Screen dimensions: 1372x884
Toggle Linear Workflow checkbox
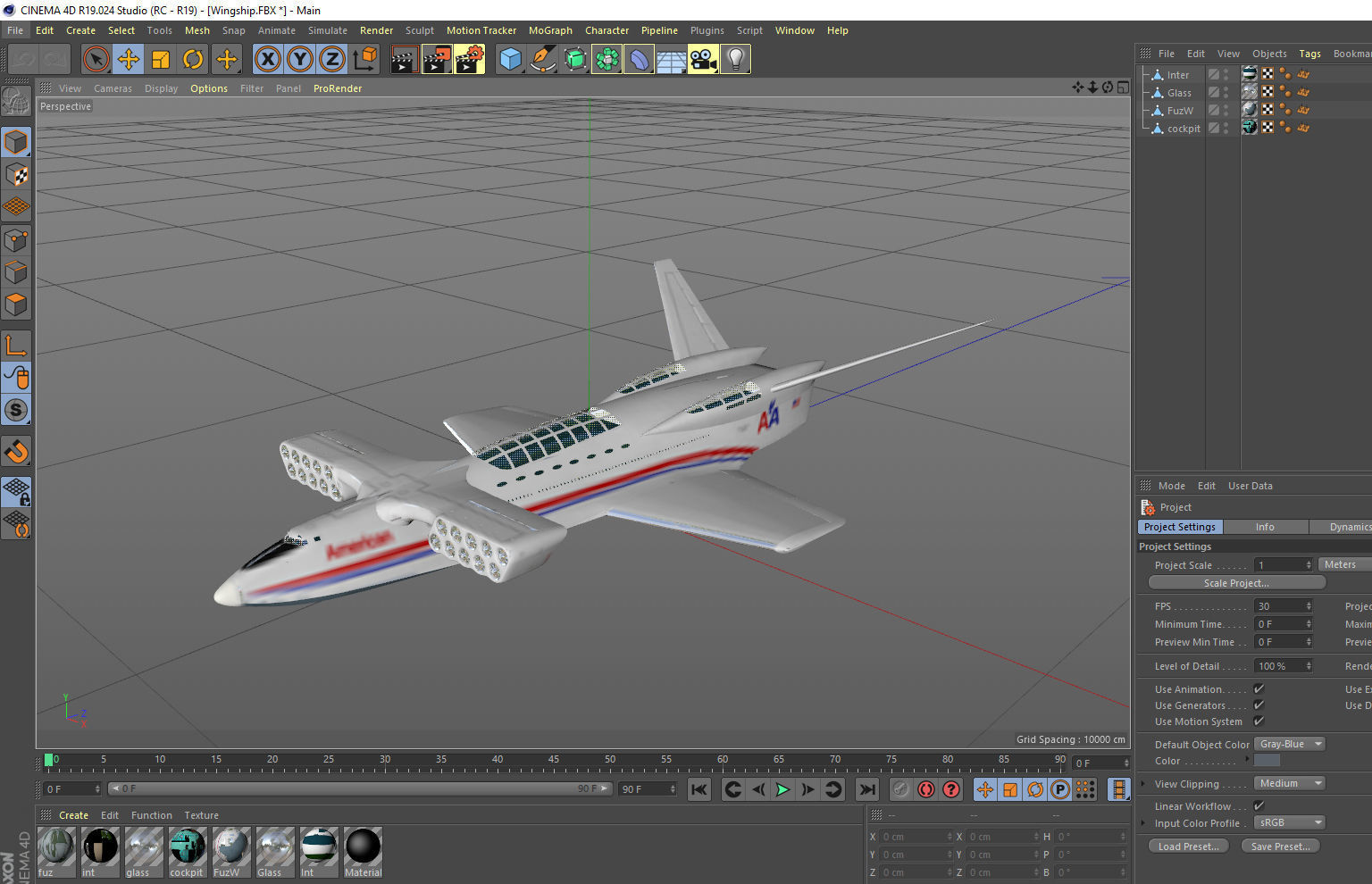pos(1259,805)
